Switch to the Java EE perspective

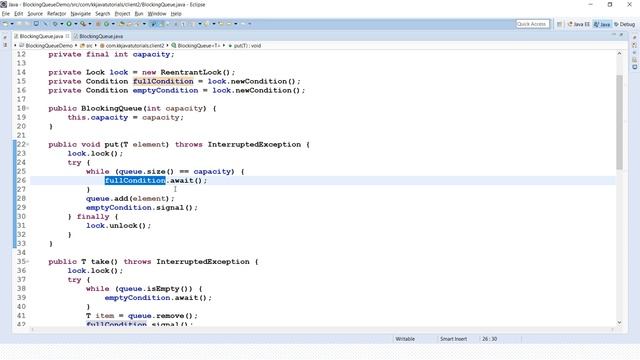tap(579, 24)
